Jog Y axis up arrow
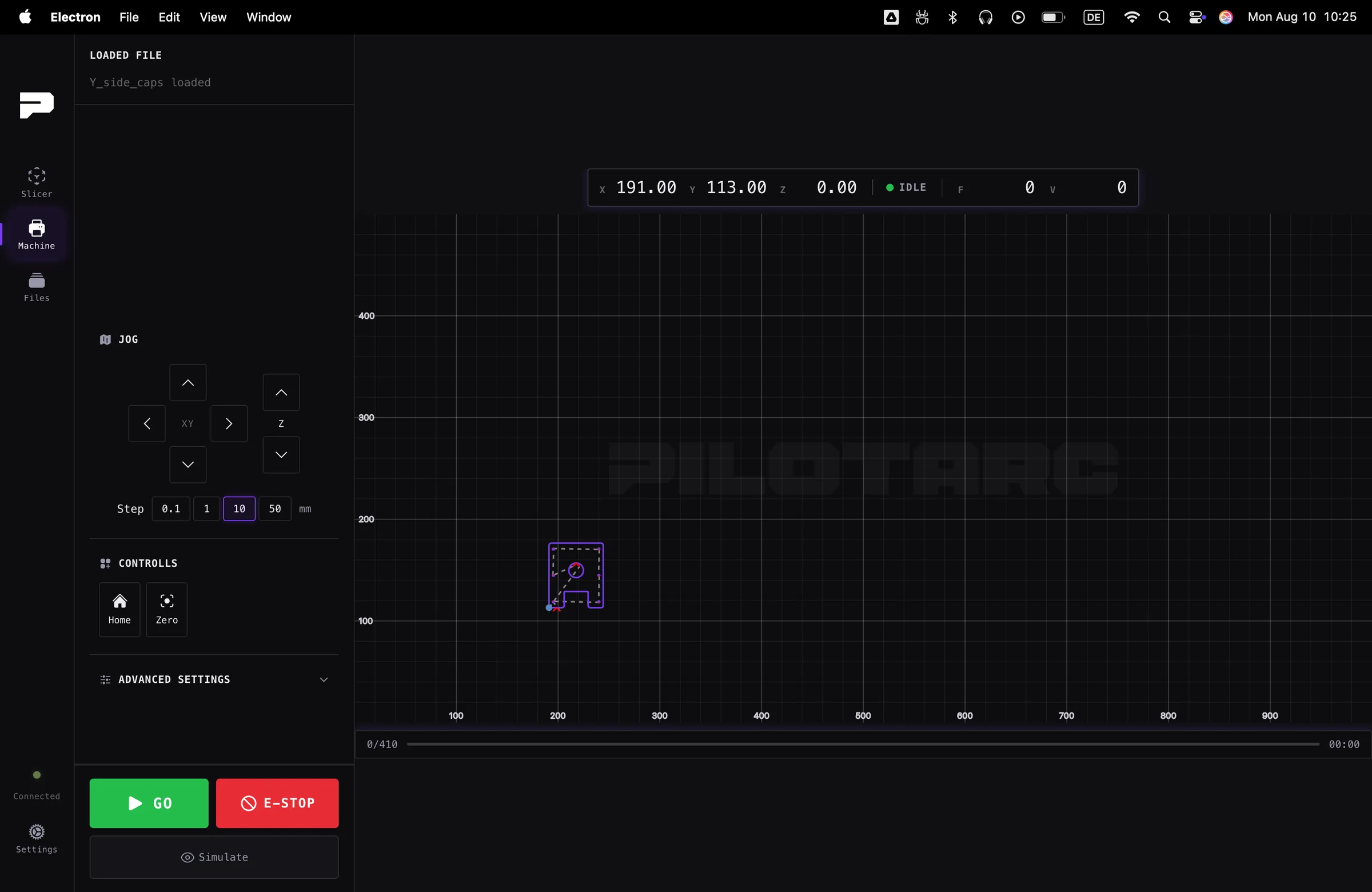The height and width of the screenshot is (892, 1372). click(x=188, y=383)
